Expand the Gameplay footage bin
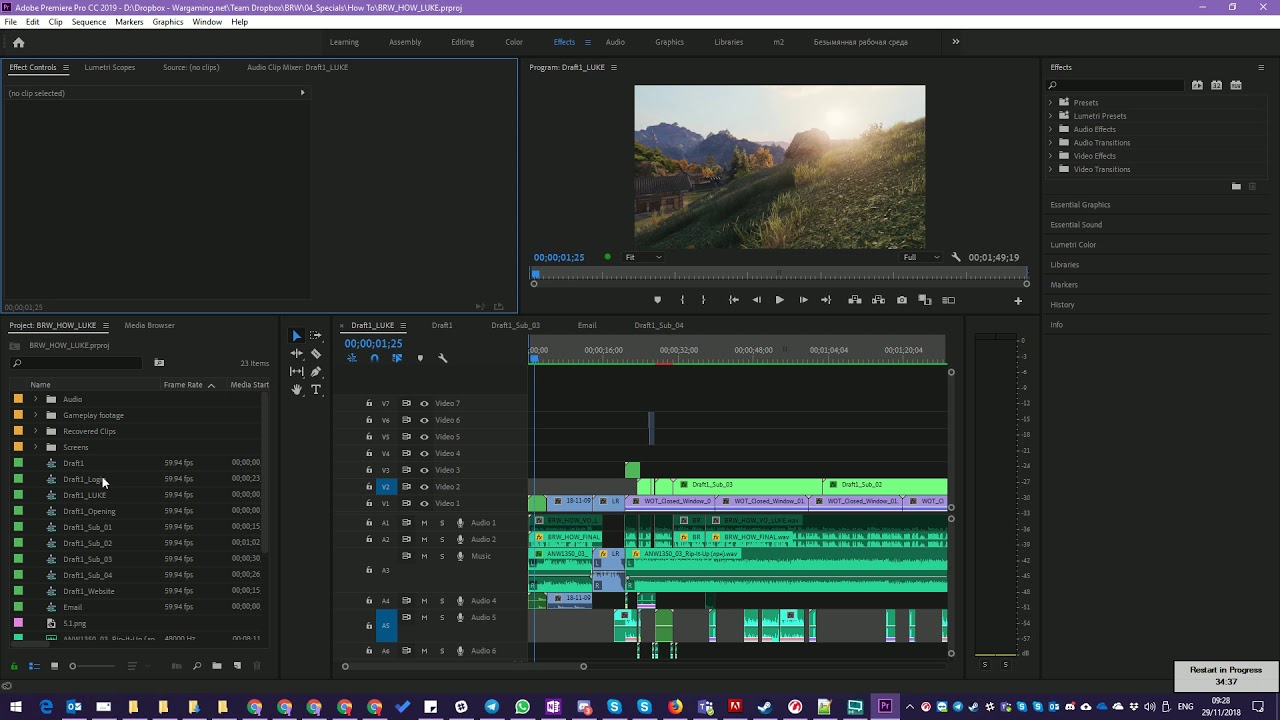 point(36,415)
